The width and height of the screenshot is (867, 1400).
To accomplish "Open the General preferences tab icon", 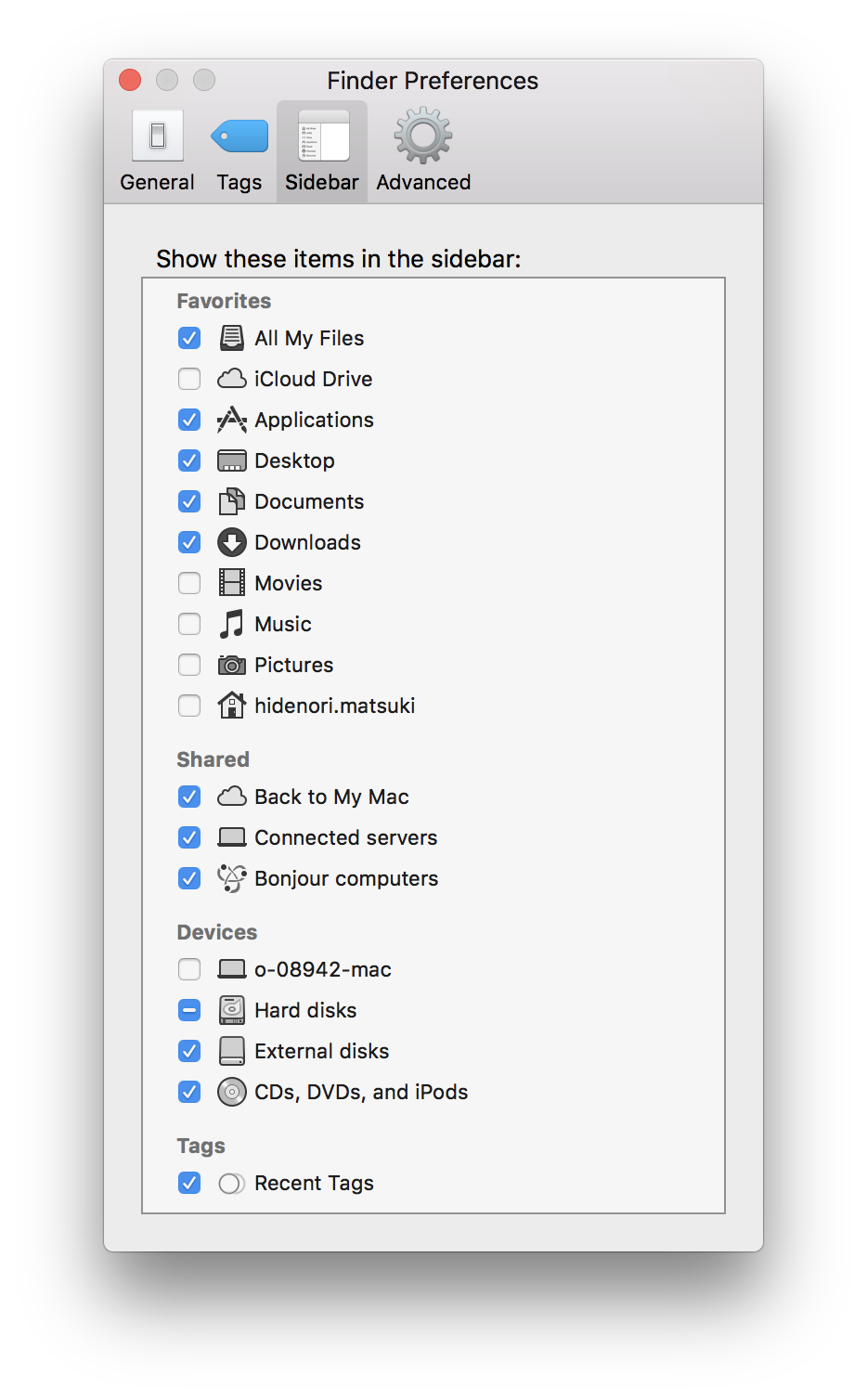I will coord(157,136).
